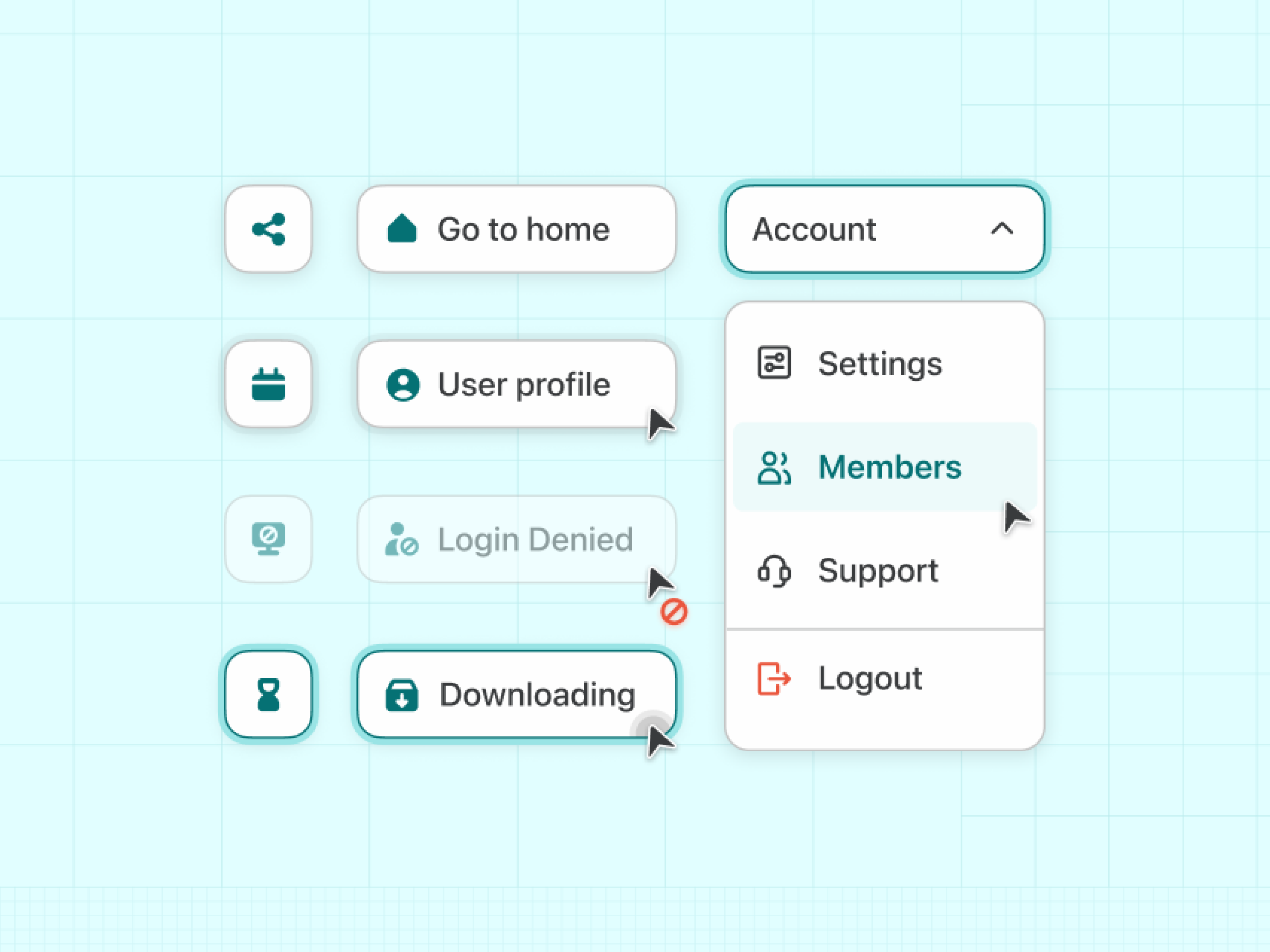Click the disabled blocked-monitor icon button
The height and width of the screenshot is (952, 1270).
click(268, 539)
